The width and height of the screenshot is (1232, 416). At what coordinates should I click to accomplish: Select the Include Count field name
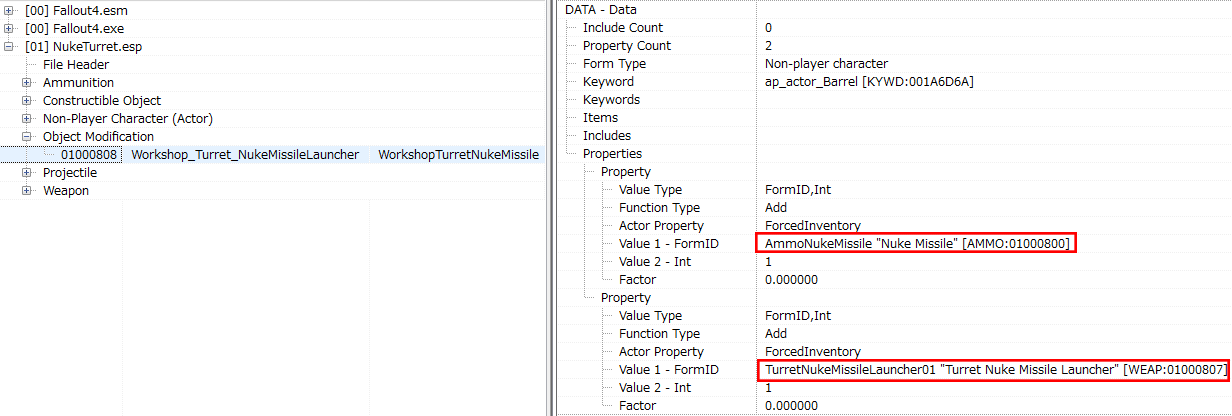coord(623,28)
